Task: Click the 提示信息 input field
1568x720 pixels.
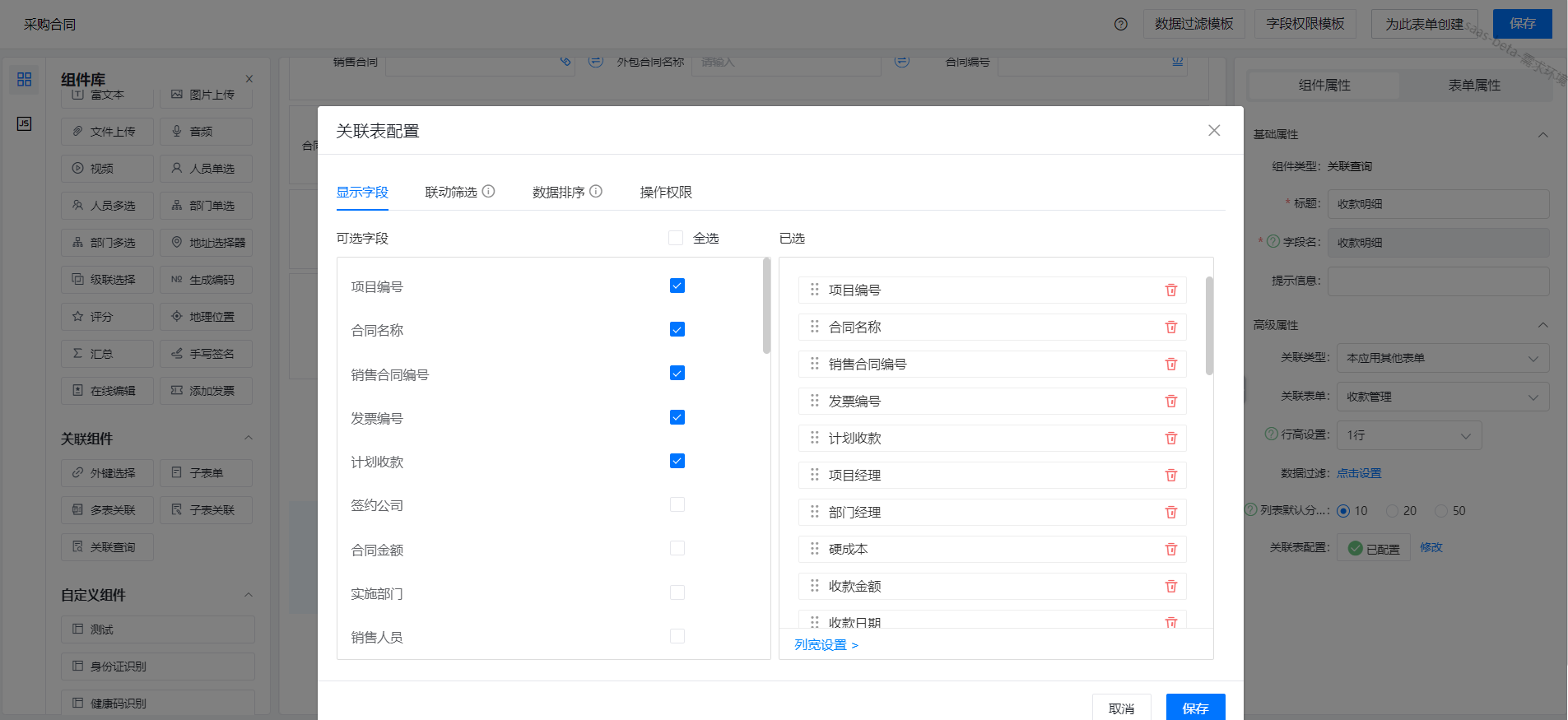Action: tap(1438, 281)
